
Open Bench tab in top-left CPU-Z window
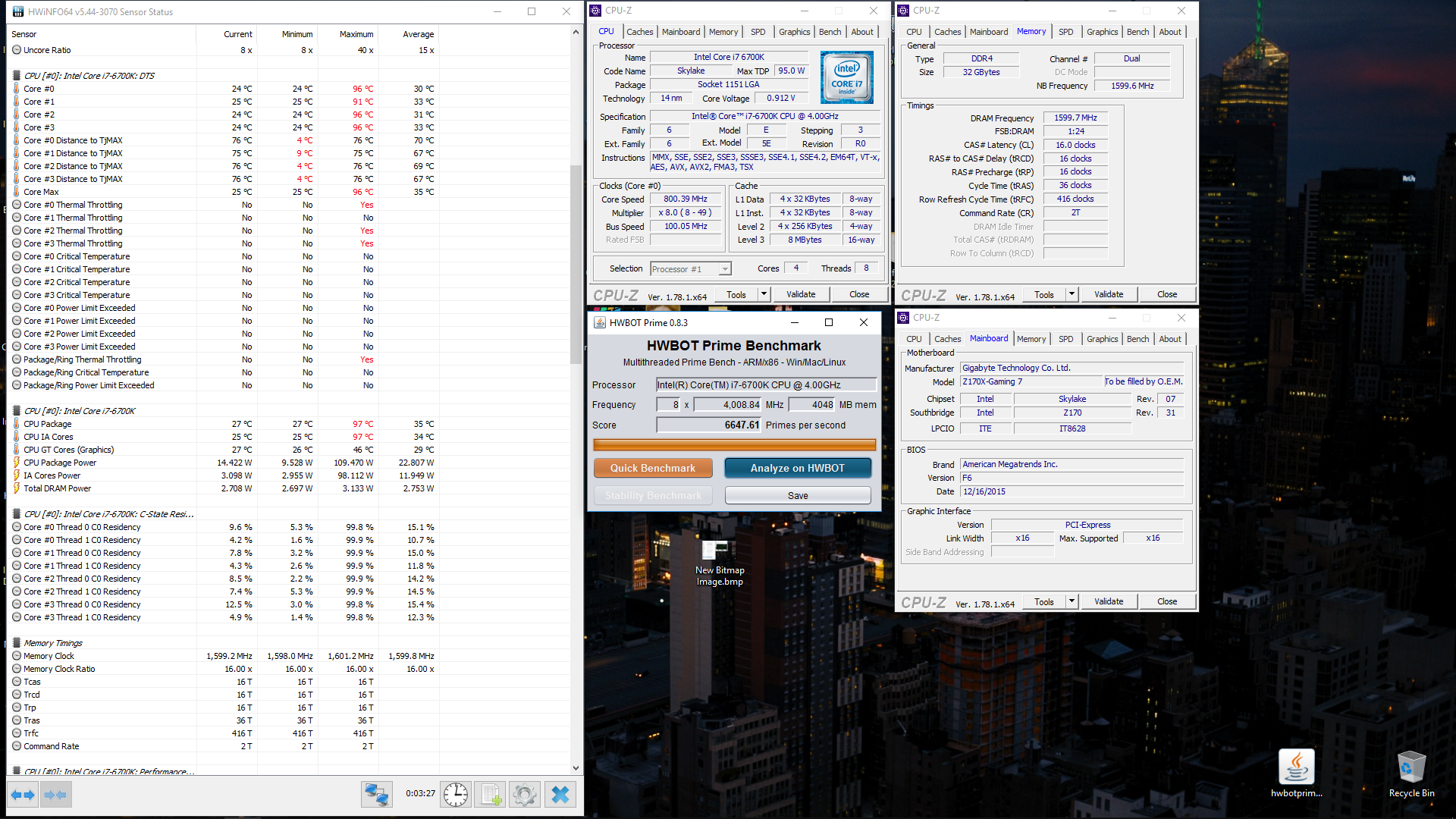[x=830, y=32]
